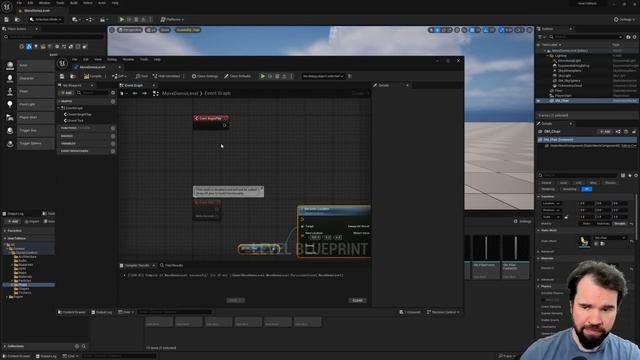Set Mobility to Stationary
The height and width of the screenshot is (360, 640).
603,224
